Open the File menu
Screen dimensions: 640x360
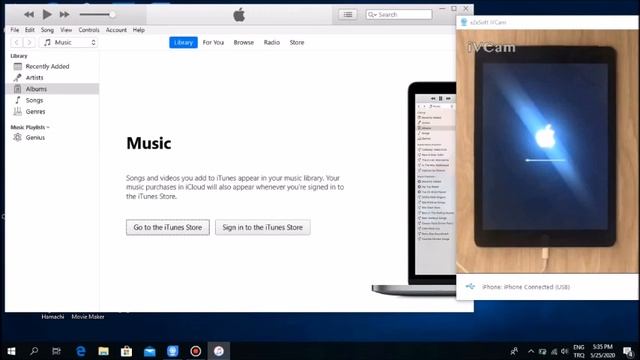pyautogui.click(x=15, y=30)
